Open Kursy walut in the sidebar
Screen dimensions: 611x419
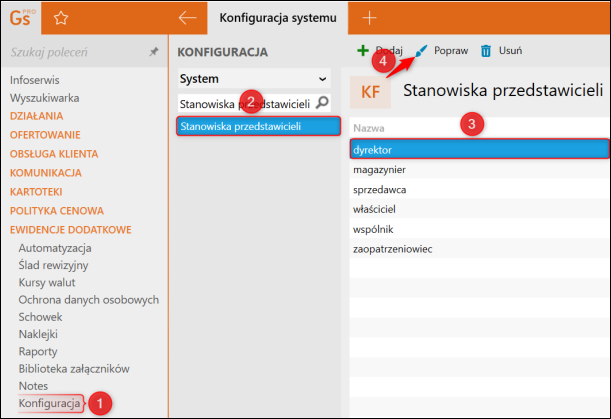(47, 282)
